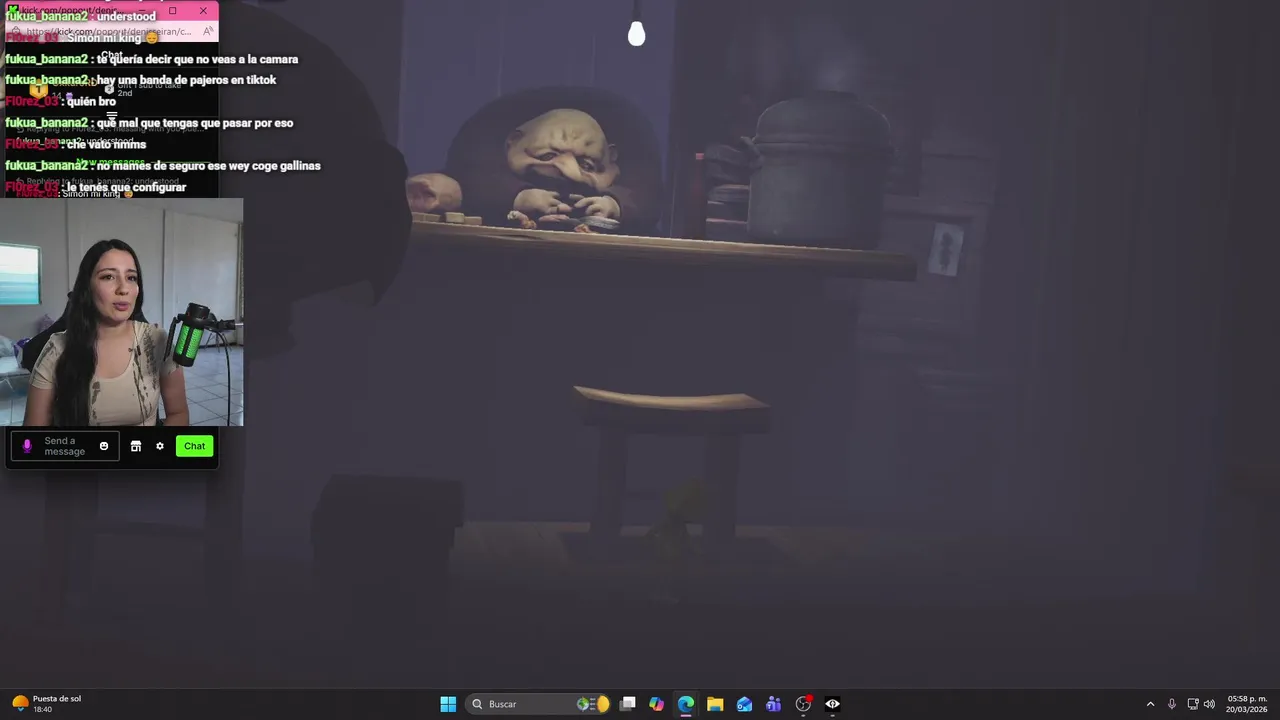
Task: Open the Puesta de sol weather widget
Action: (46, 704)
